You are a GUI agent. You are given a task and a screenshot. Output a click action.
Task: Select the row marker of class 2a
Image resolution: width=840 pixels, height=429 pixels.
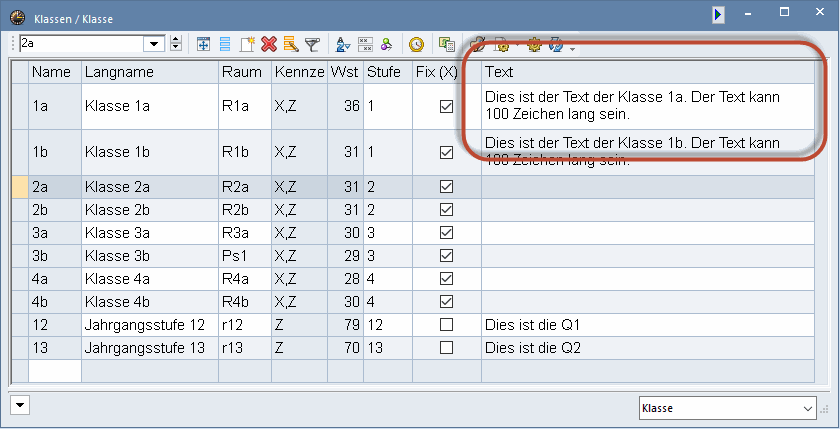tap(20, 187)
